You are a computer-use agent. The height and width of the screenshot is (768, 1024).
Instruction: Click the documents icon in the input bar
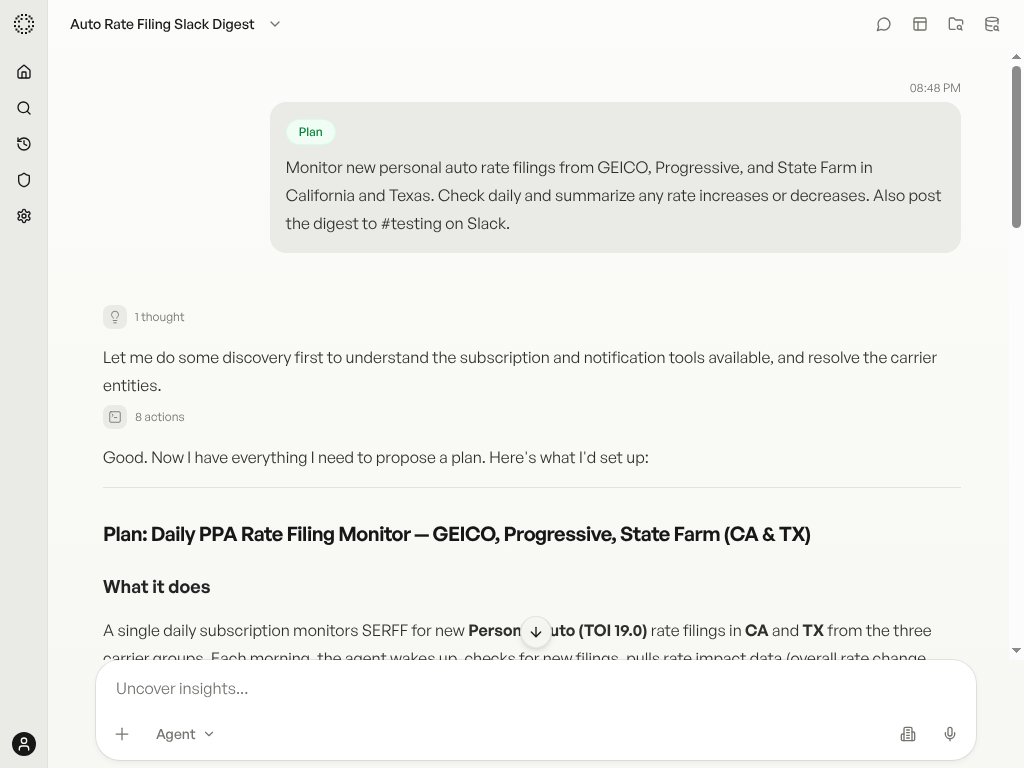pos(908,734)
